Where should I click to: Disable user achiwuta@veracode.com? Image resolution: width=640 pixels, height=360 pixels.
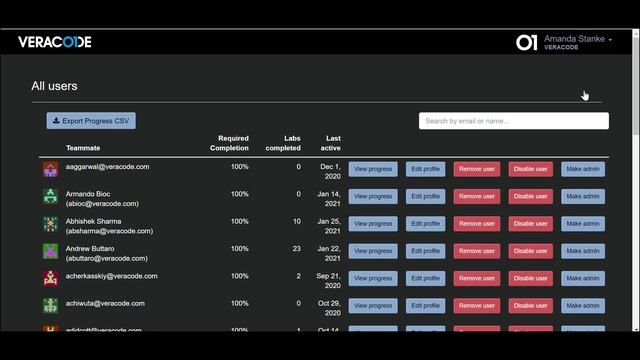tap(531, 306)
